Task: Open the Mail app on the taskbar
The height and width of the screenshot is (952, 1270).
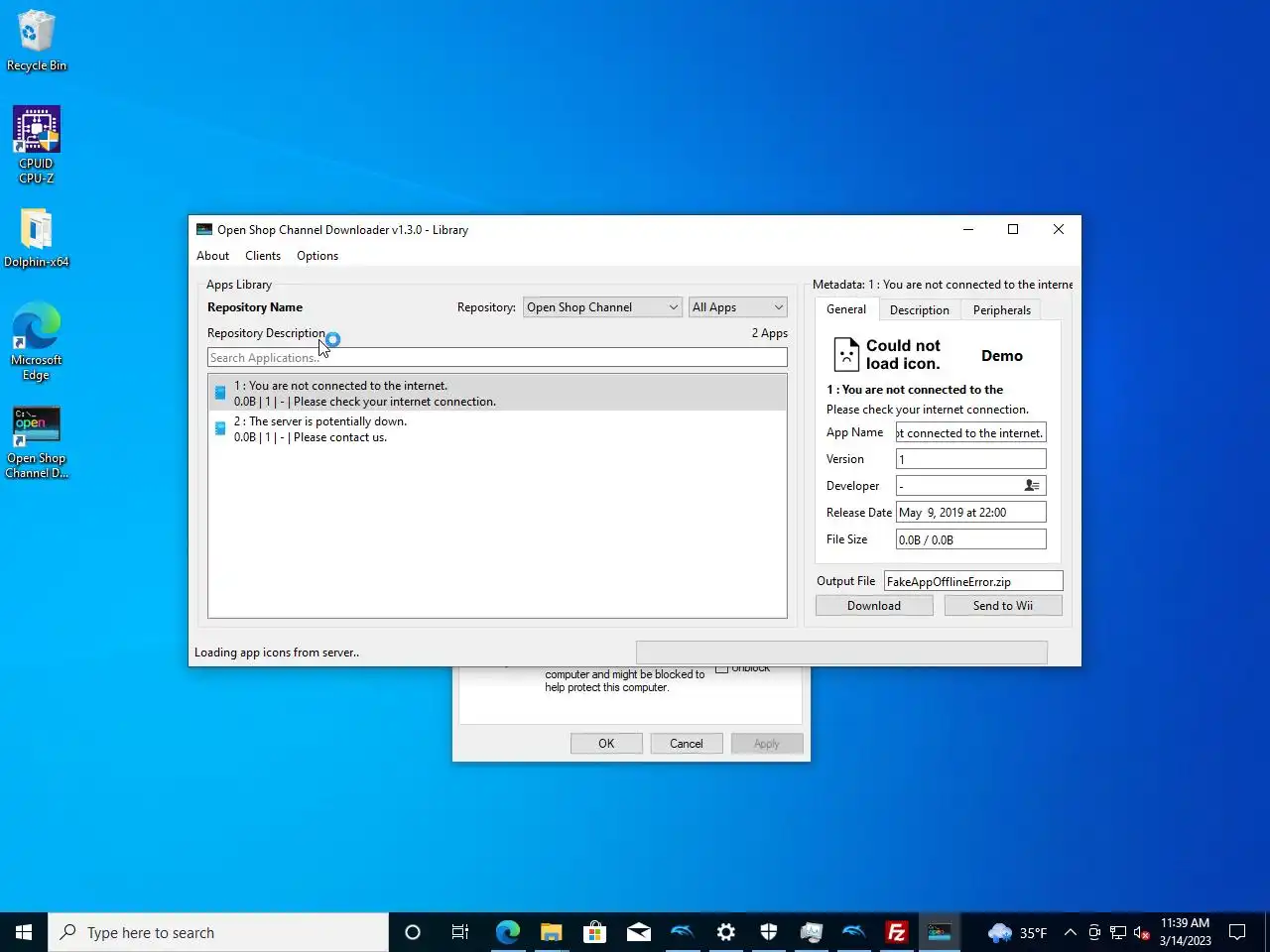Action: 639,932
